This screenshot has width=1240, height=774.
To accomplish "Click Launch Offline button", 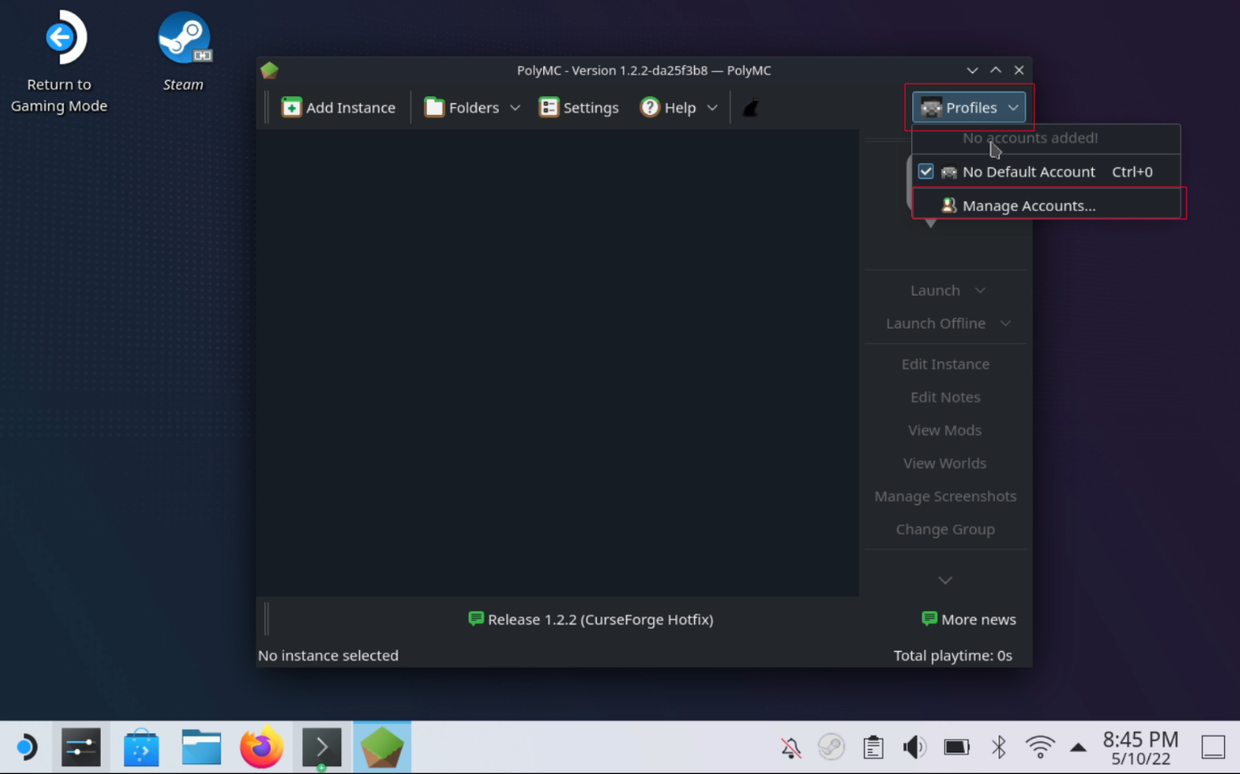I will click(x=936, y=323).
